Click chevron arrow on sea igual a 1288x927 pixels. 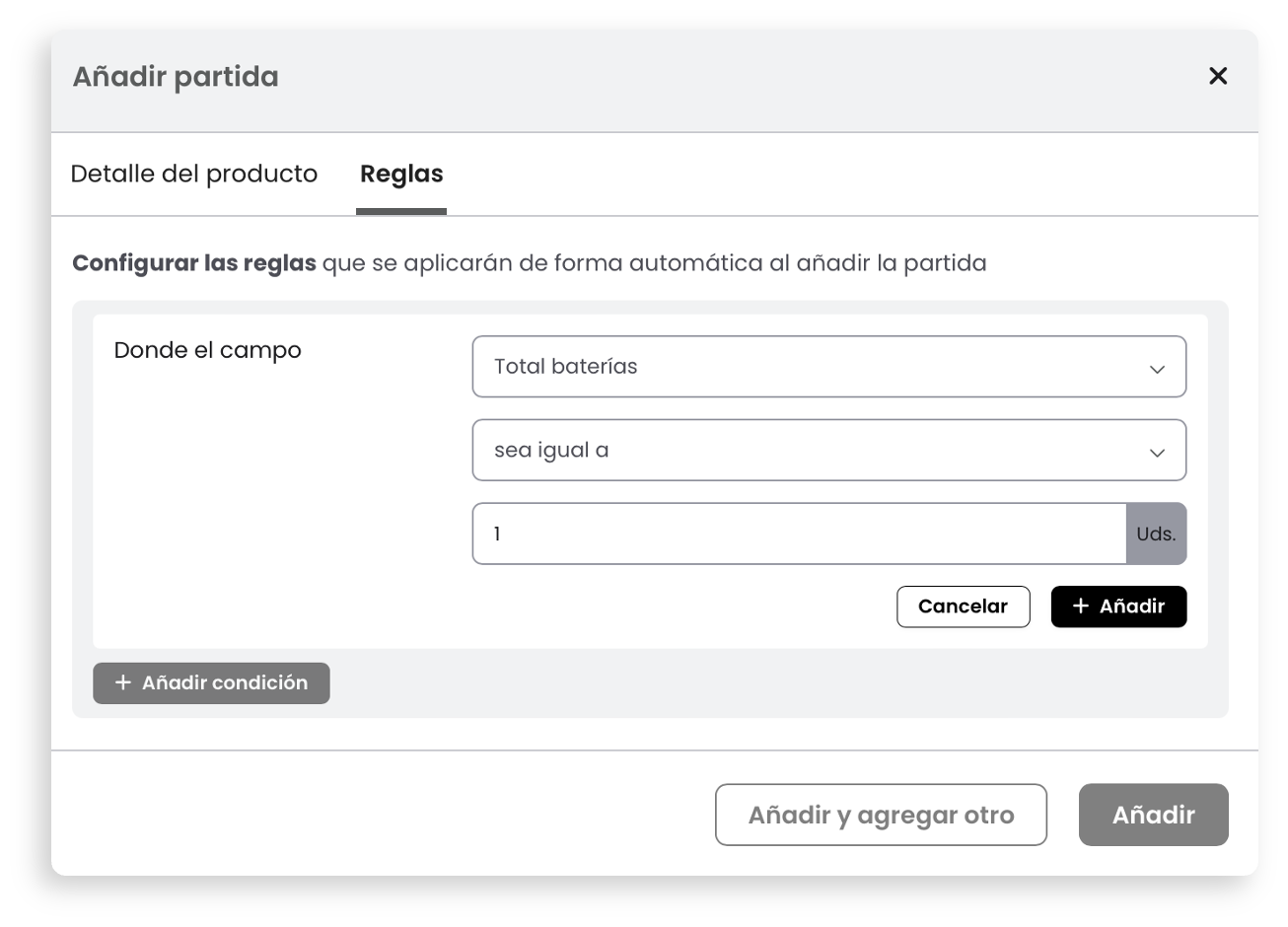(1157, 453)
